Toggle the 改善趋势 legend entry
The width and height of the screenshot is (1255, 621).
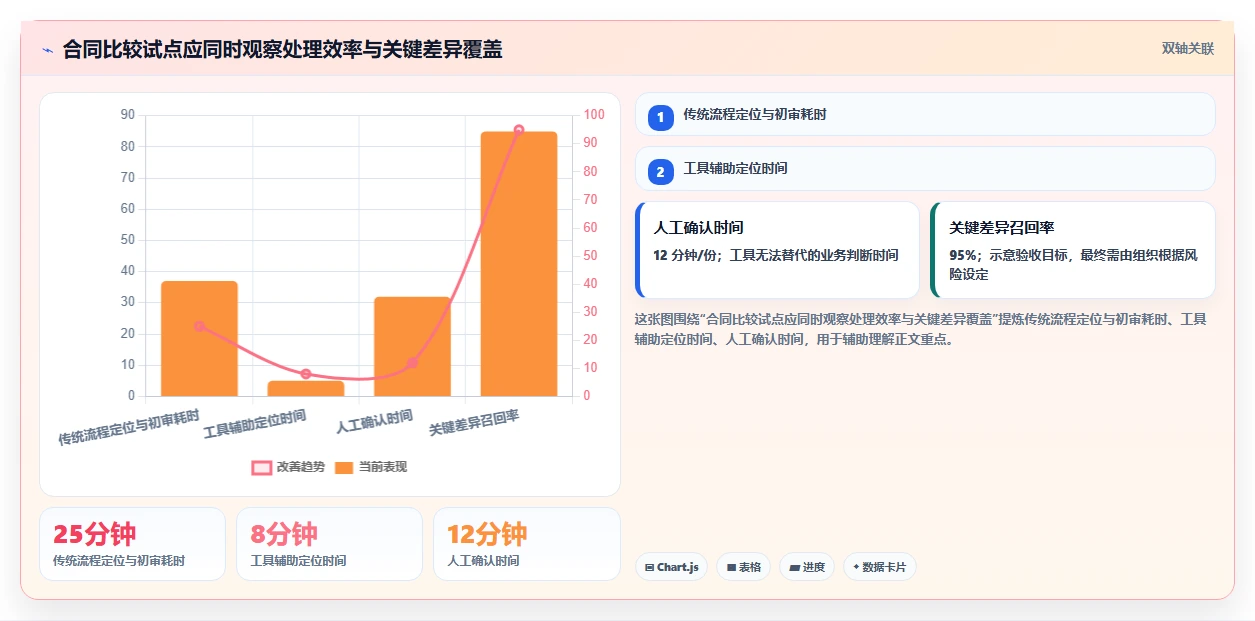coord(289,467)
